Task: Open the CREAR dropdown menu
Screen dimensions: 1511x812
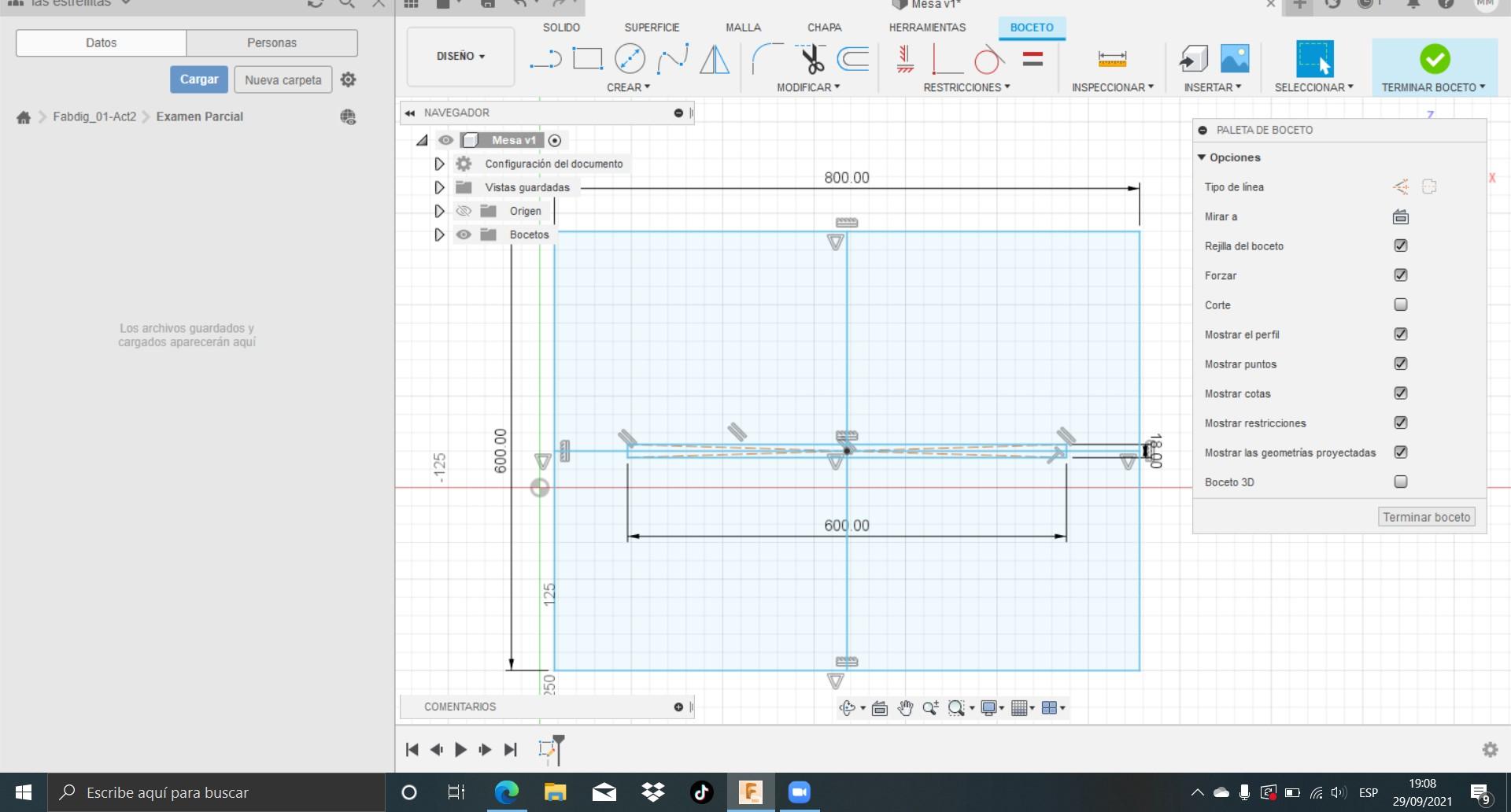Action: 628,87
